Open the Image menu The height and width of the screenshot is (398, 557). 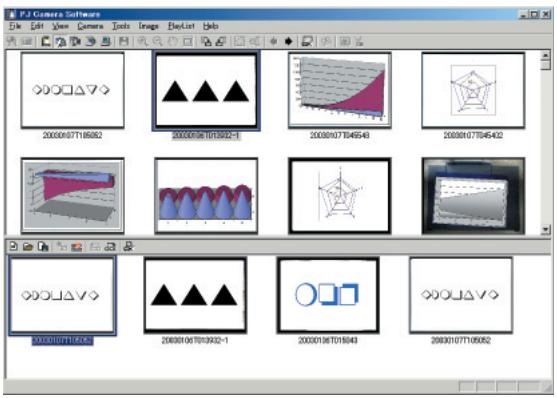pos(148,26)
